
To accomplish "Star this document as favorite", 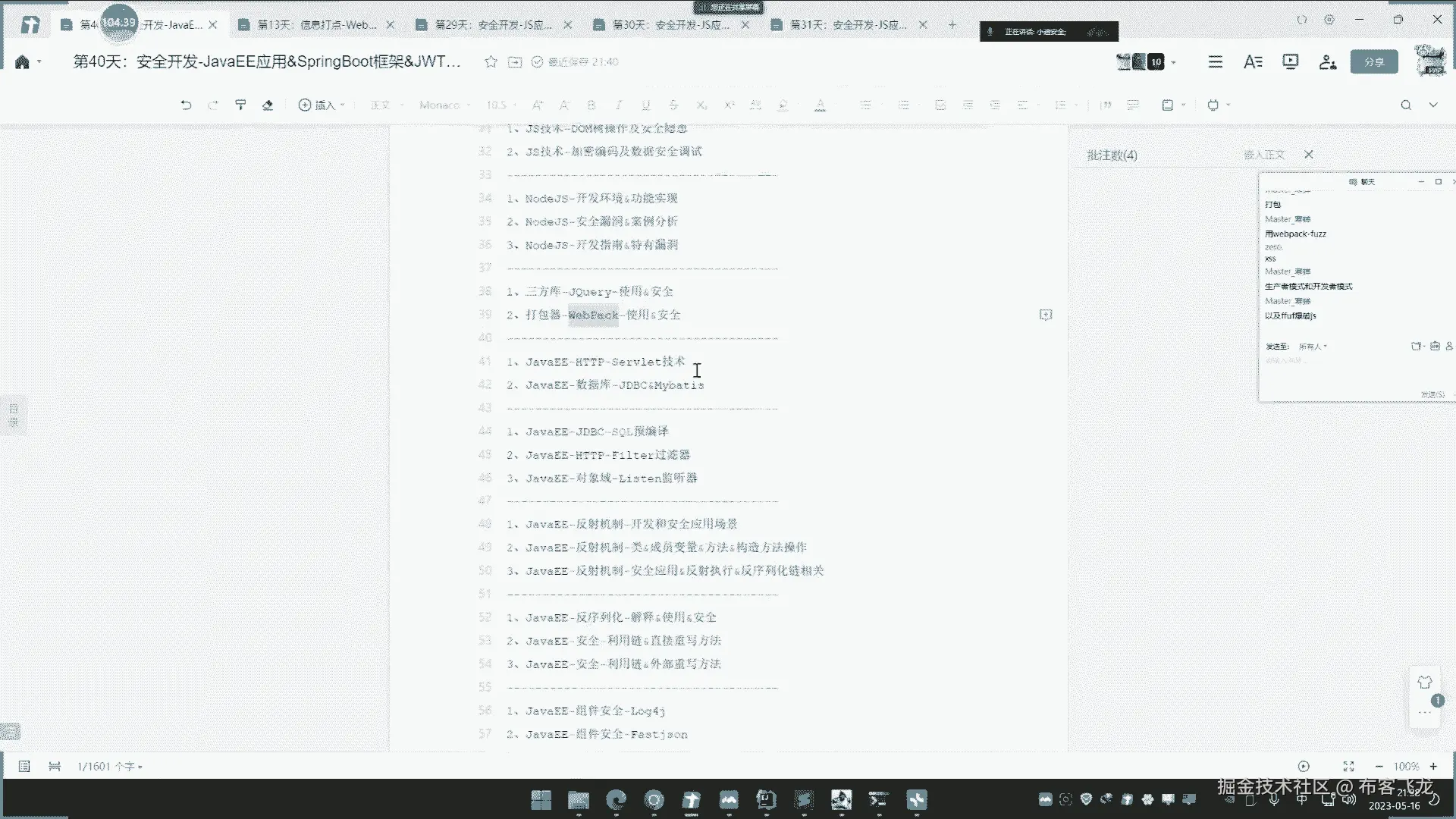I will [x=491, y=62].
